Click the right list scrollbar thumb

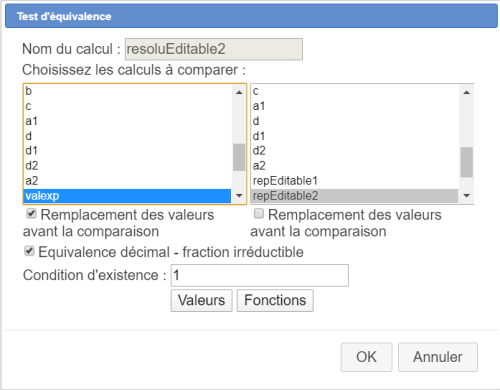(x=467, y=162)
